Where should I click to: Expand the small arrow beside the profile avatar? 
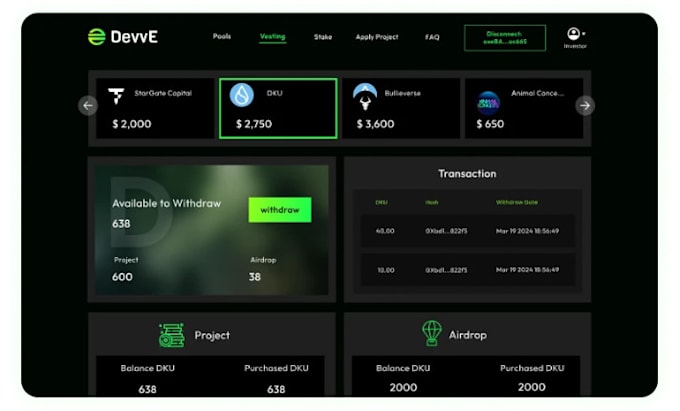coord(584,33)
